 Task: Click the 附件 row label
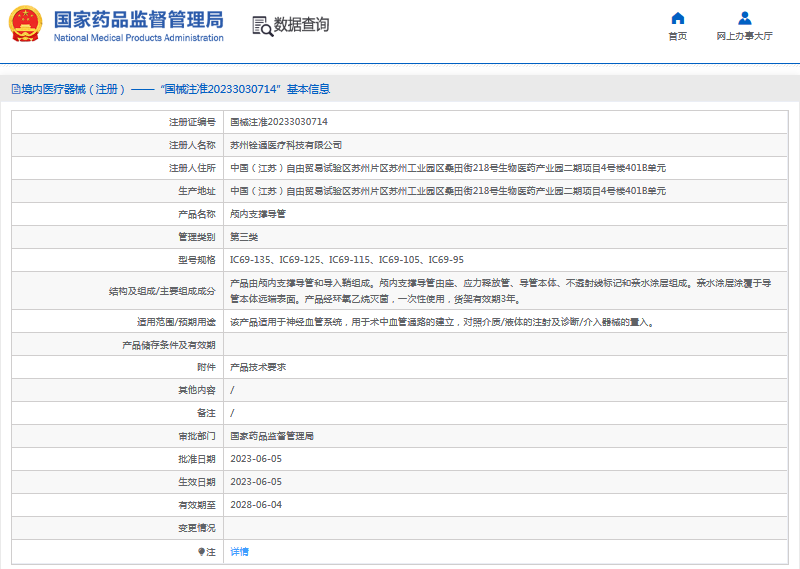click(206, 367)
